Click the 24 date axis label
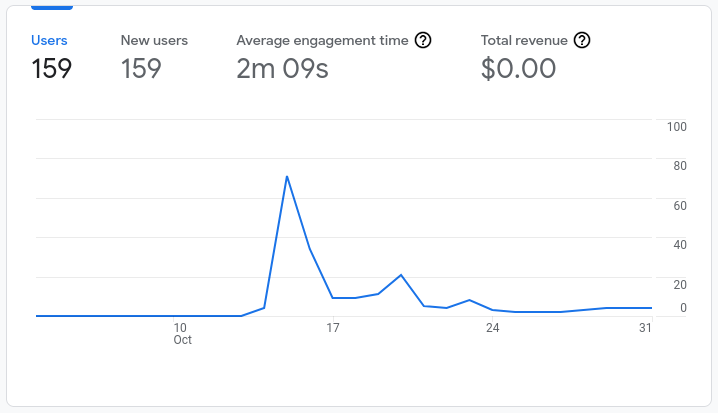This screenshot has width=718, height=413. coord(492,328)
